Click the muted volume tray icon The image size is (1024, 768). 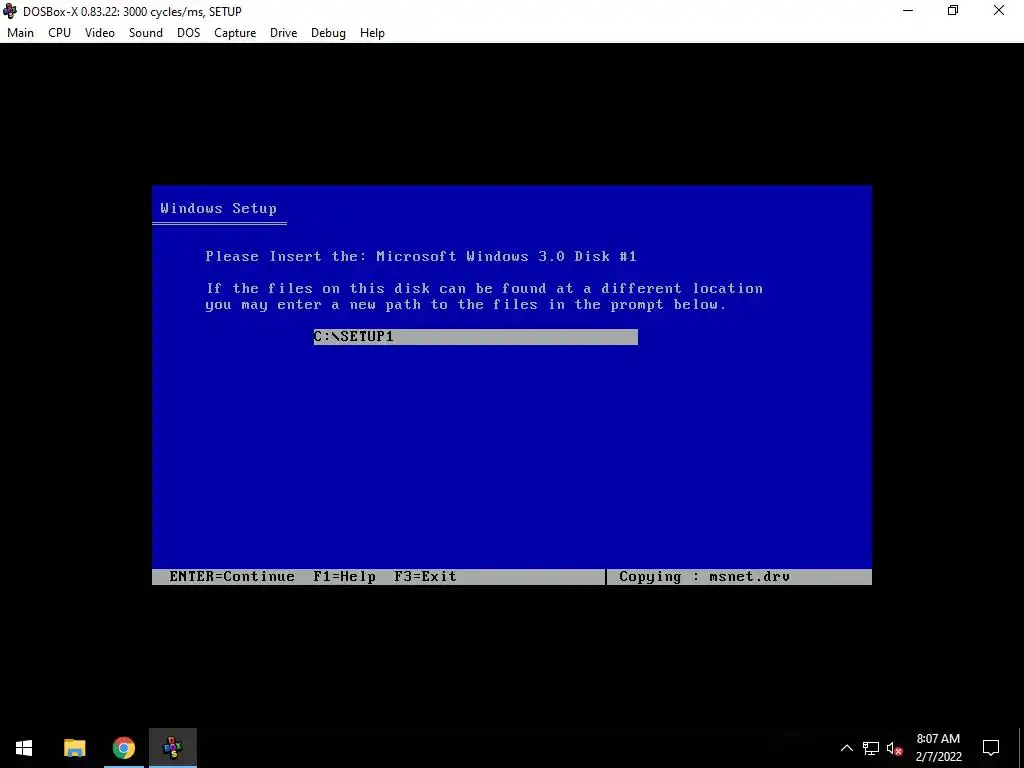[894, 748]
